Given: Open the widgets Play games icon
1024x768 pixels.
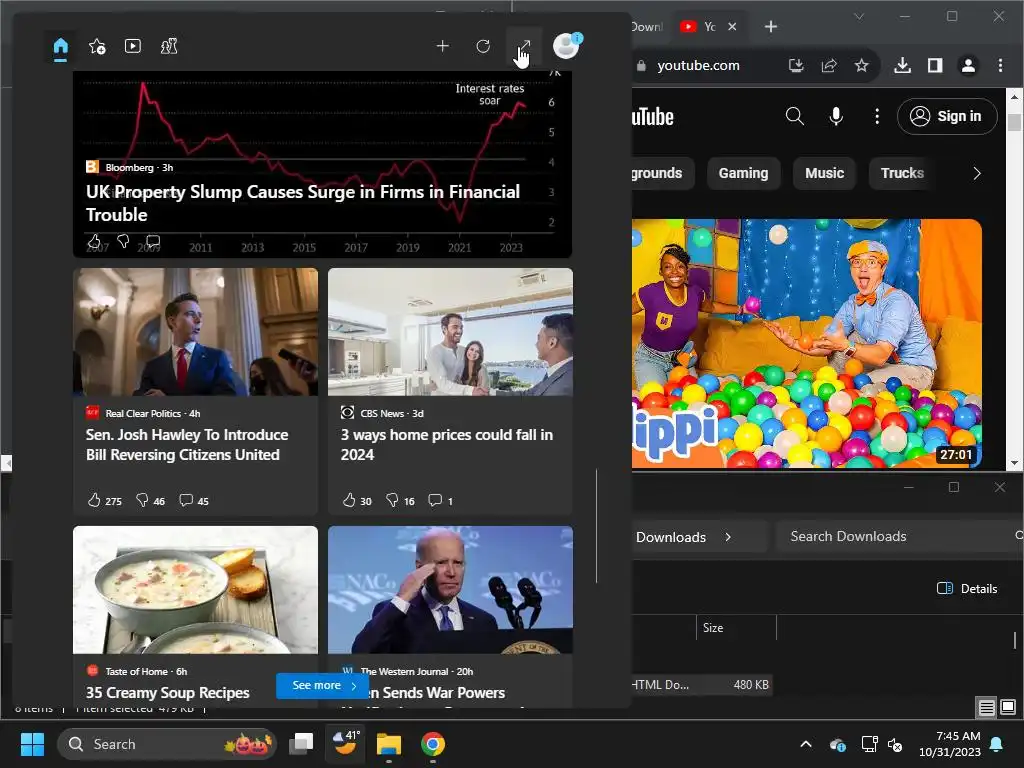Looking at the screenshot, I should [168, 46].
